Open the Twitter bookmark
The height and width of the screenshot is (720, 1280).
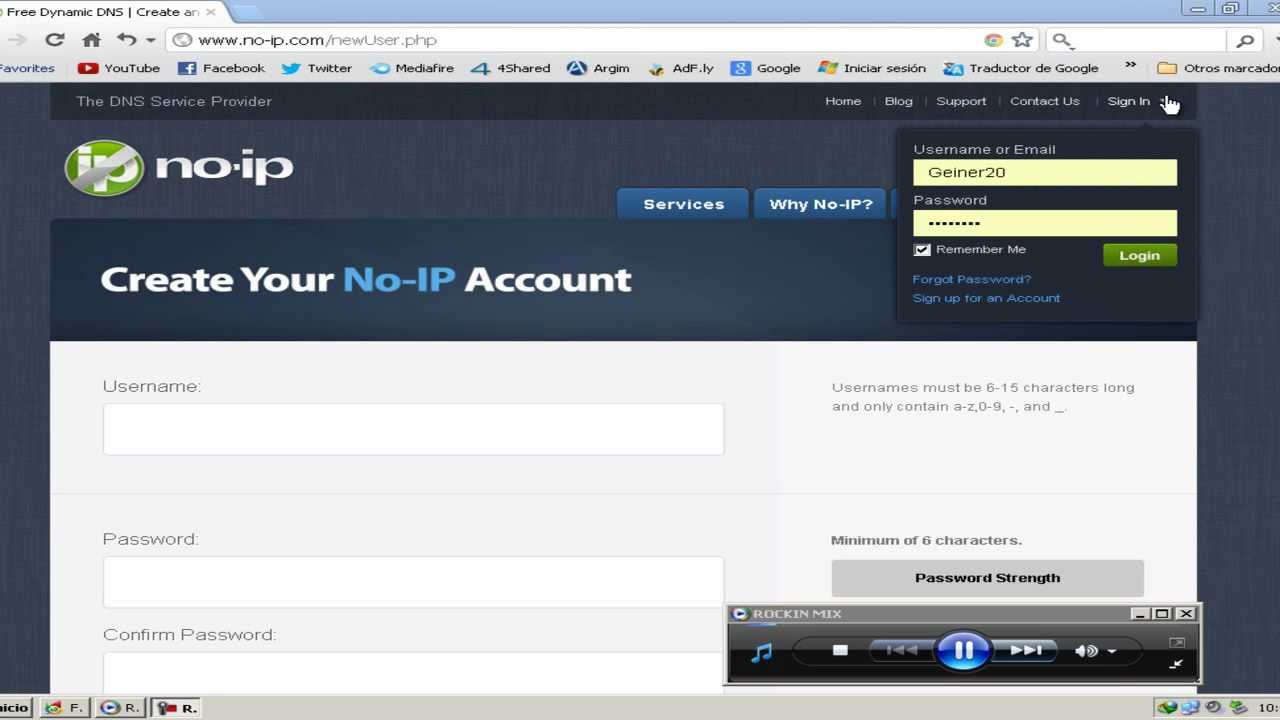tap(317, 68)
